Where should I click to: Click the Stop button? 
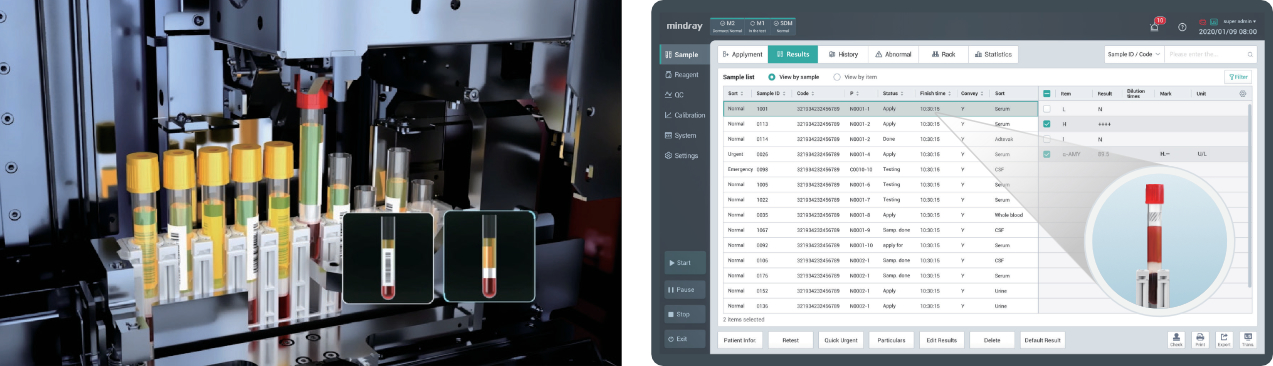point(684,314)
